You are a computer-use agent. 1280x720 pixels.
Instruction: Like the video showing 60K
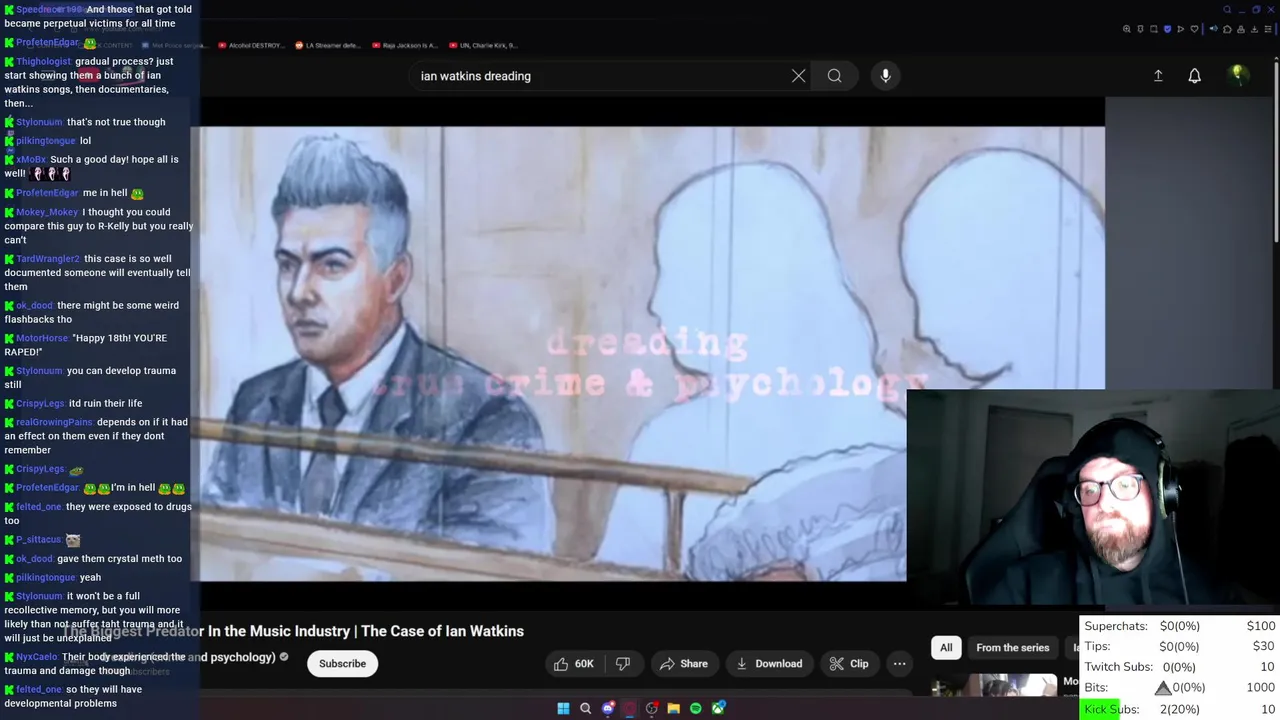574,664
